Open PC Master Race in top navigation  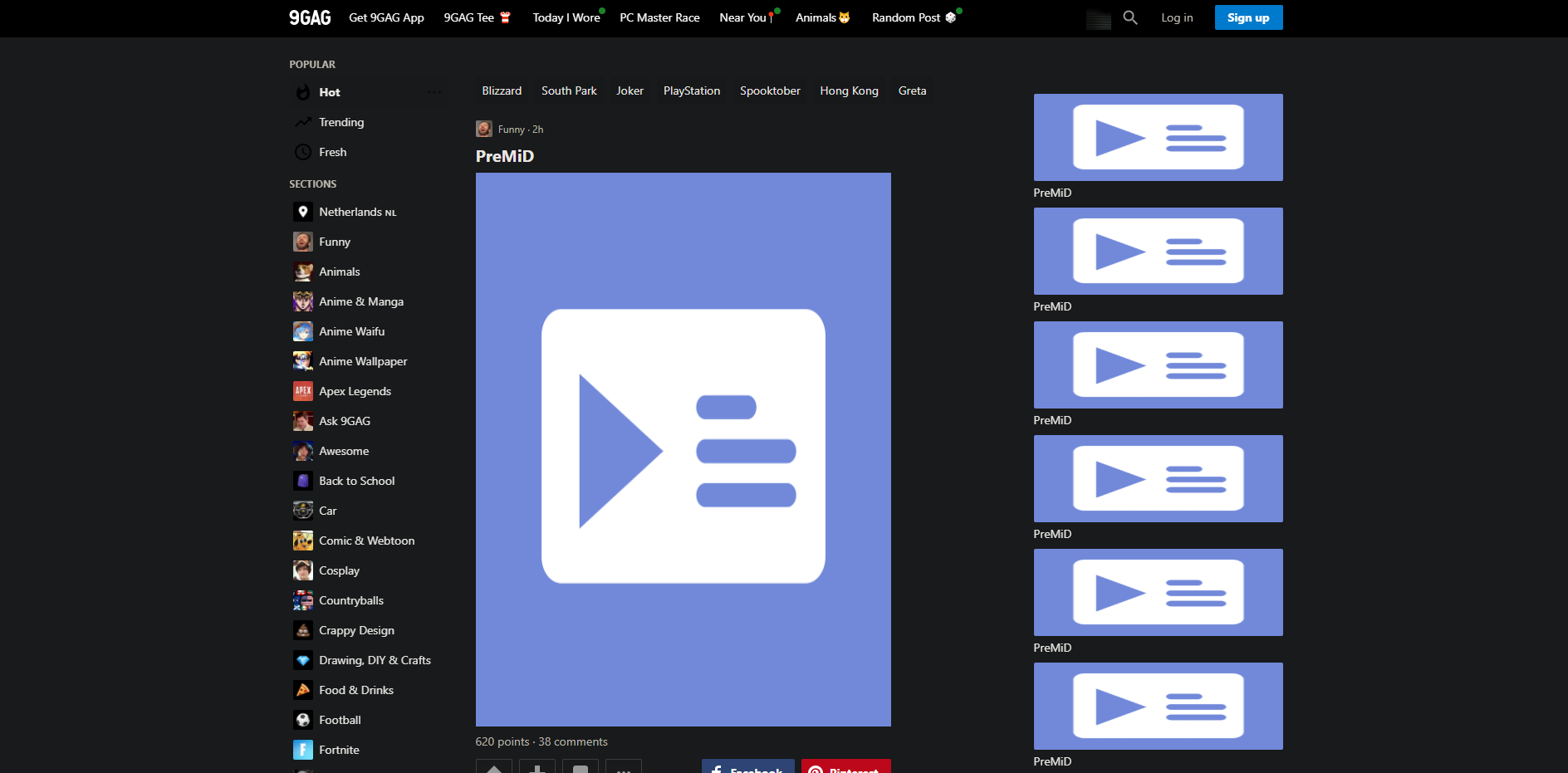659,17
